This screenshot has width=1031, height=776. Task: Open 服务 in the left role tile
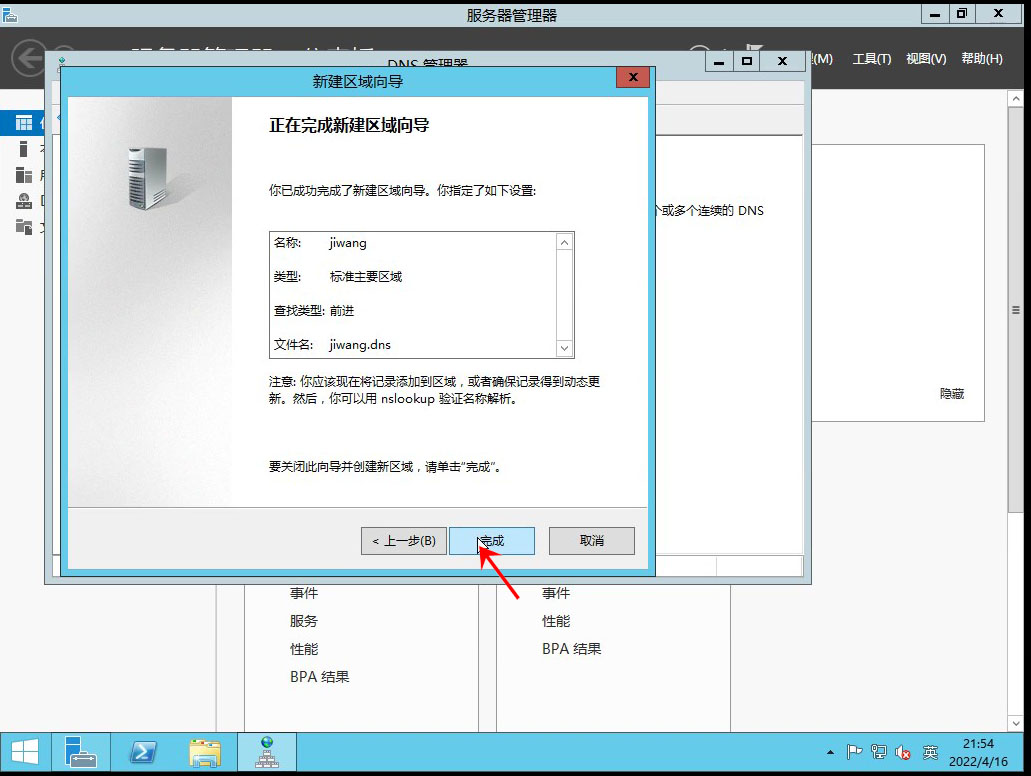[x=304, y=621]
